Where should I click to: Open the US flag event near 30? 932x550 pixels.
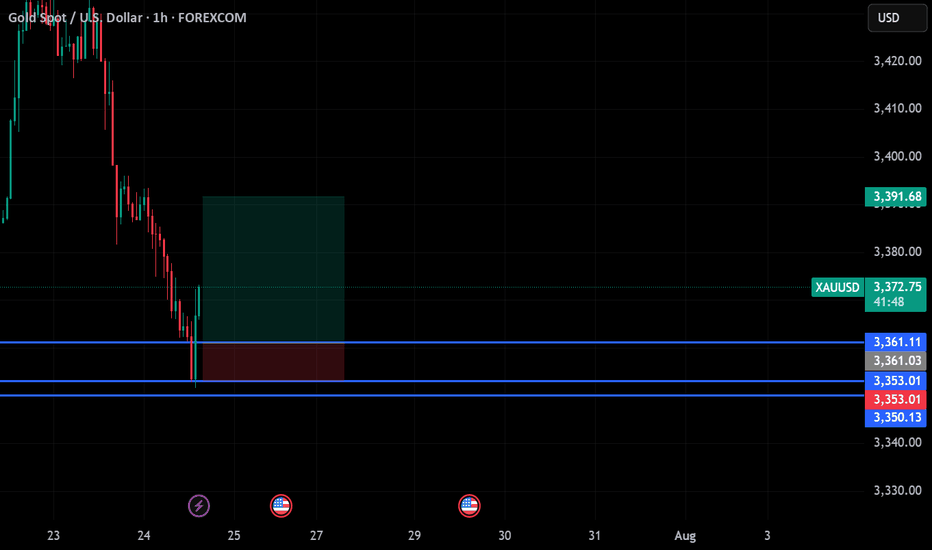pyautogui.click(x=469, y=506)
